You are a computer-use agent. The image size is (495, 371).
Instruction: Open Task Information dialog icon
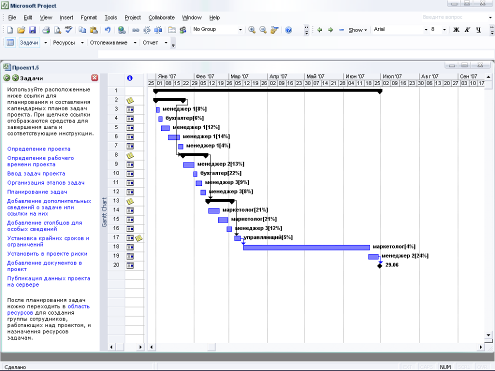(x=172, y=30)
